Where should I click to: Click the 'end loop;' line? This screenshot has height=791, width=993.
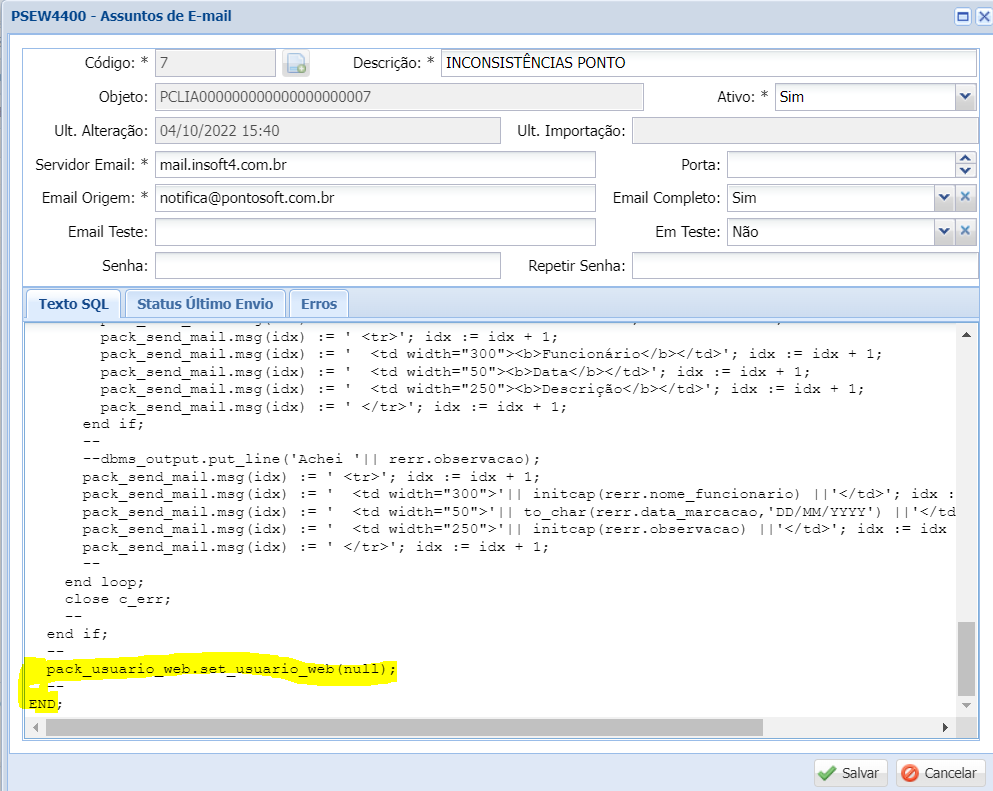[104, 581]
